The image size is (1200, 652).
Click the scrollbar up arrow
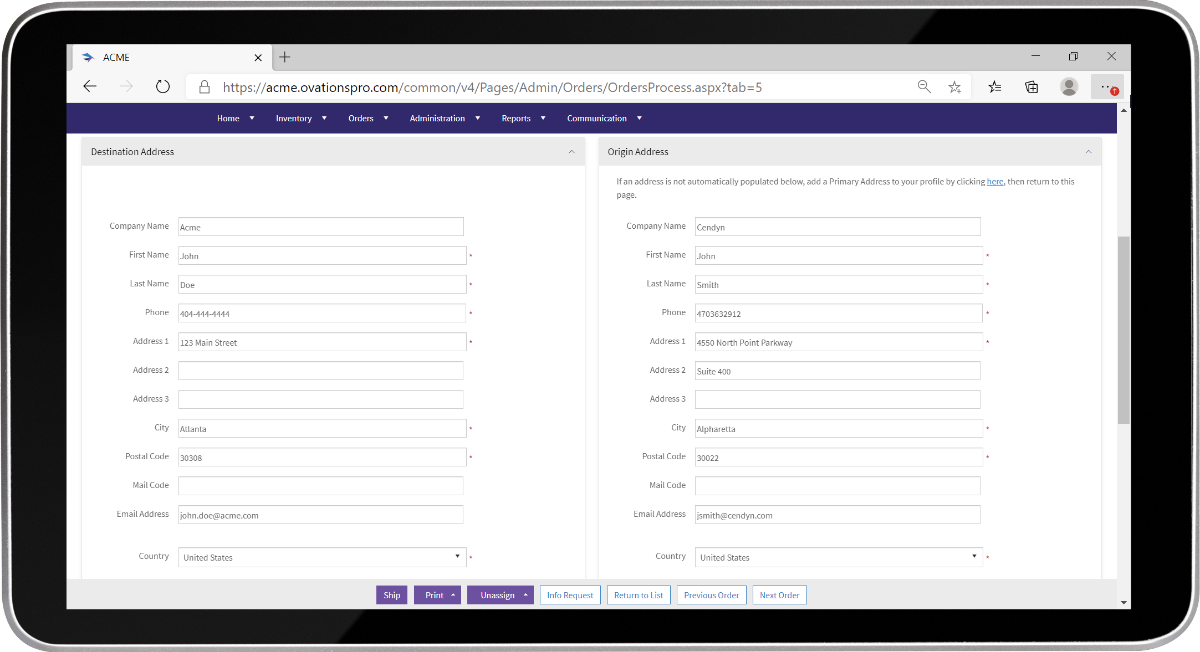[1124, 109]
